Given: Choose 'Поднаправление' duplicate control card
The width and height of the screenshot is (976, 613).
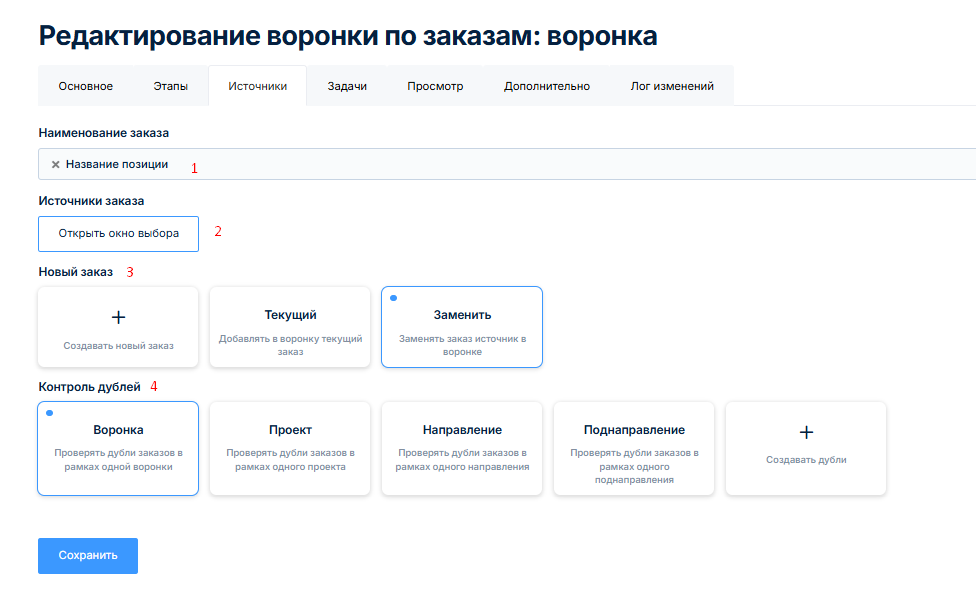Looking at the screenshot, I should 634,448.
